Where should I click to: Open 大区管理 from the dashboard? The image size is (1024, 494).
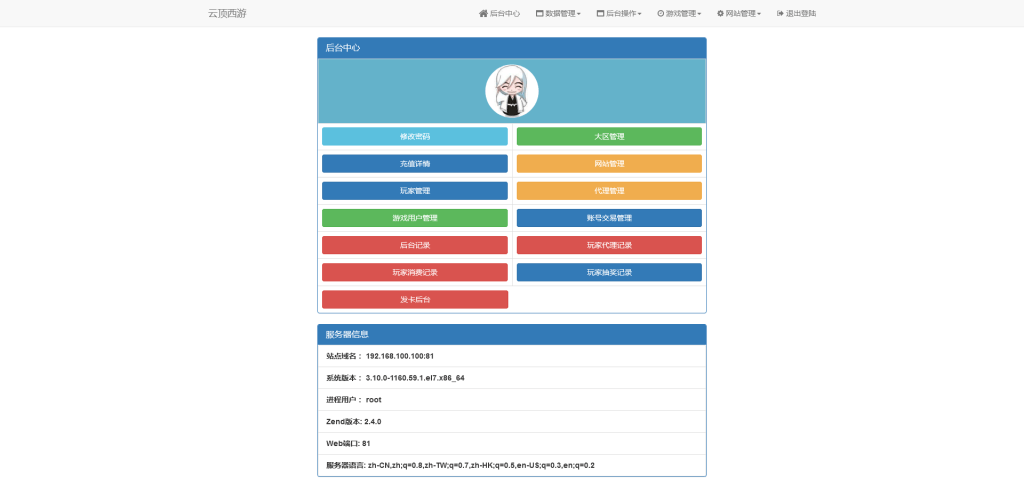point(609,136)
